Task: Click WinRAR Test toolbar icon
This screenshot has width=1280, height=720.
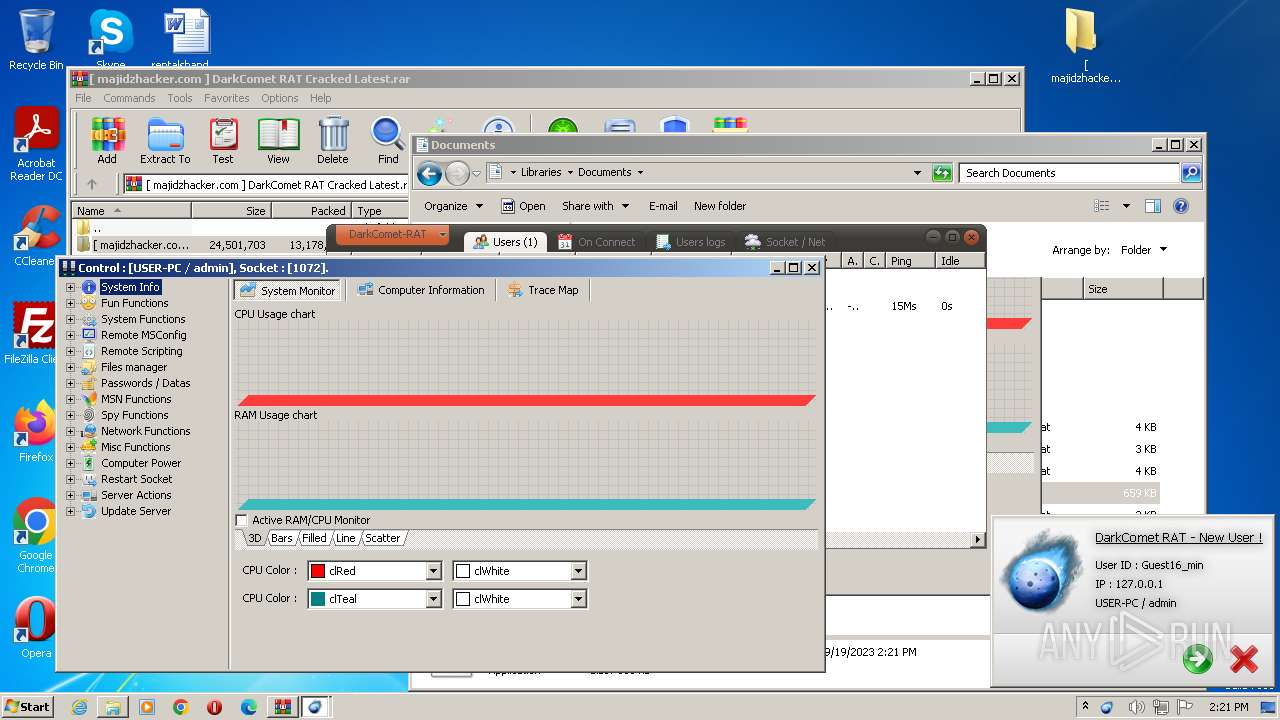Action: coord(223,141)
